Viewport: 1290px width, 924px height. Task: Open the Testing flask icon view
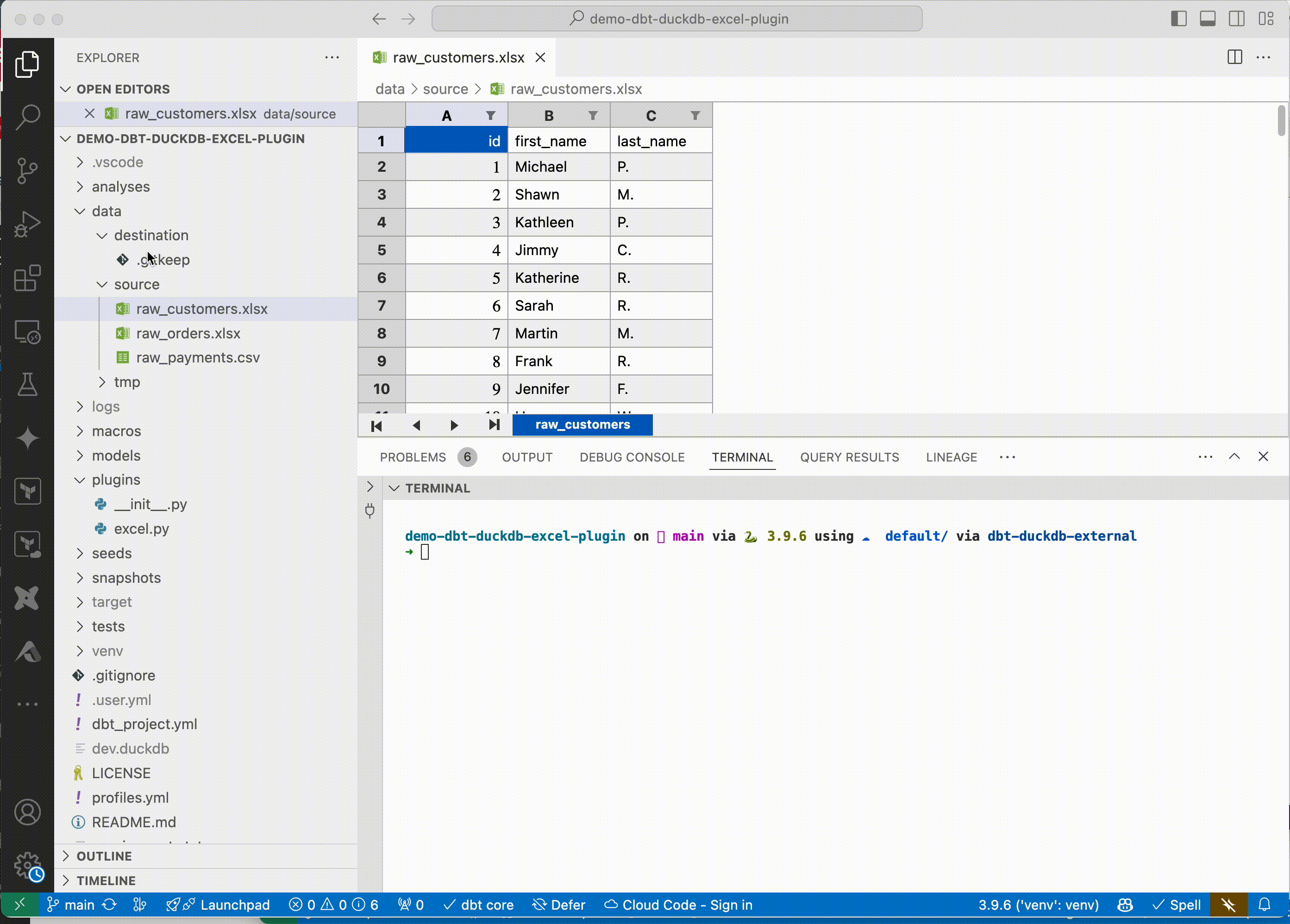[27, 385]
